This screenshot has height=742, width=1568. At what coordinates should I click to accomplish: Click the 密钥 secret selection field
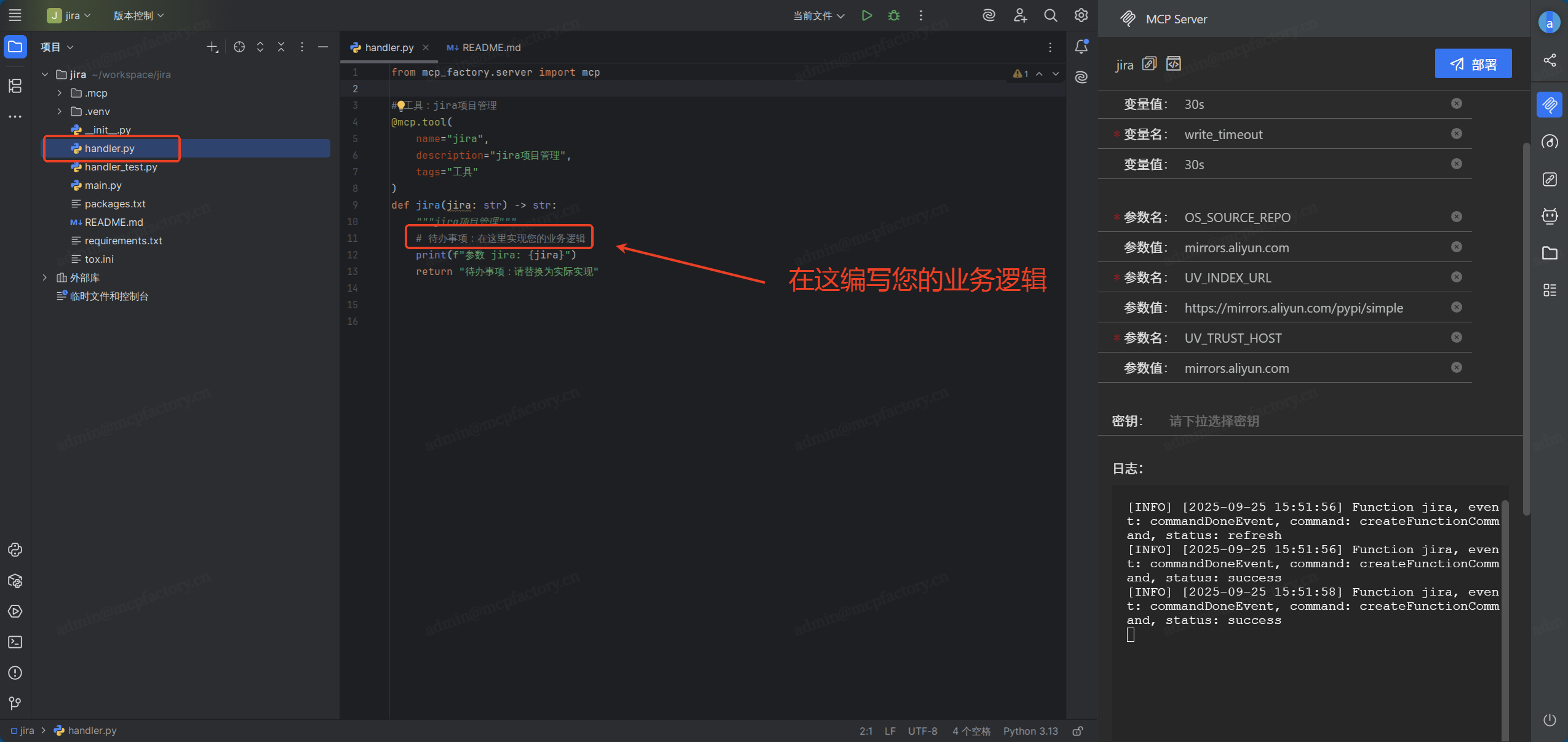(1214, 421)
